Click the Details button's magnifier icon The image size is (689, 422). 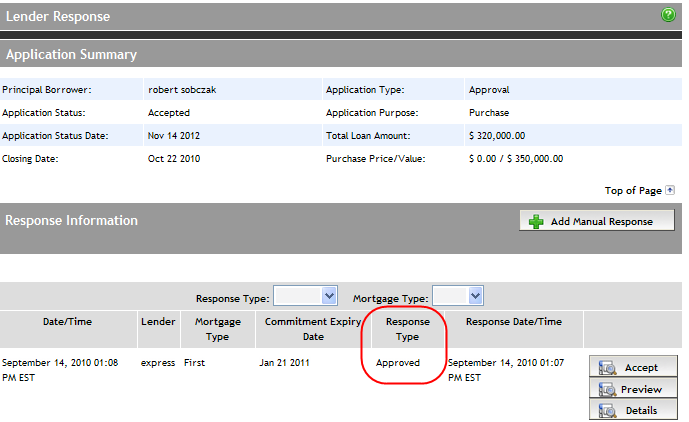tap(607, 411)
